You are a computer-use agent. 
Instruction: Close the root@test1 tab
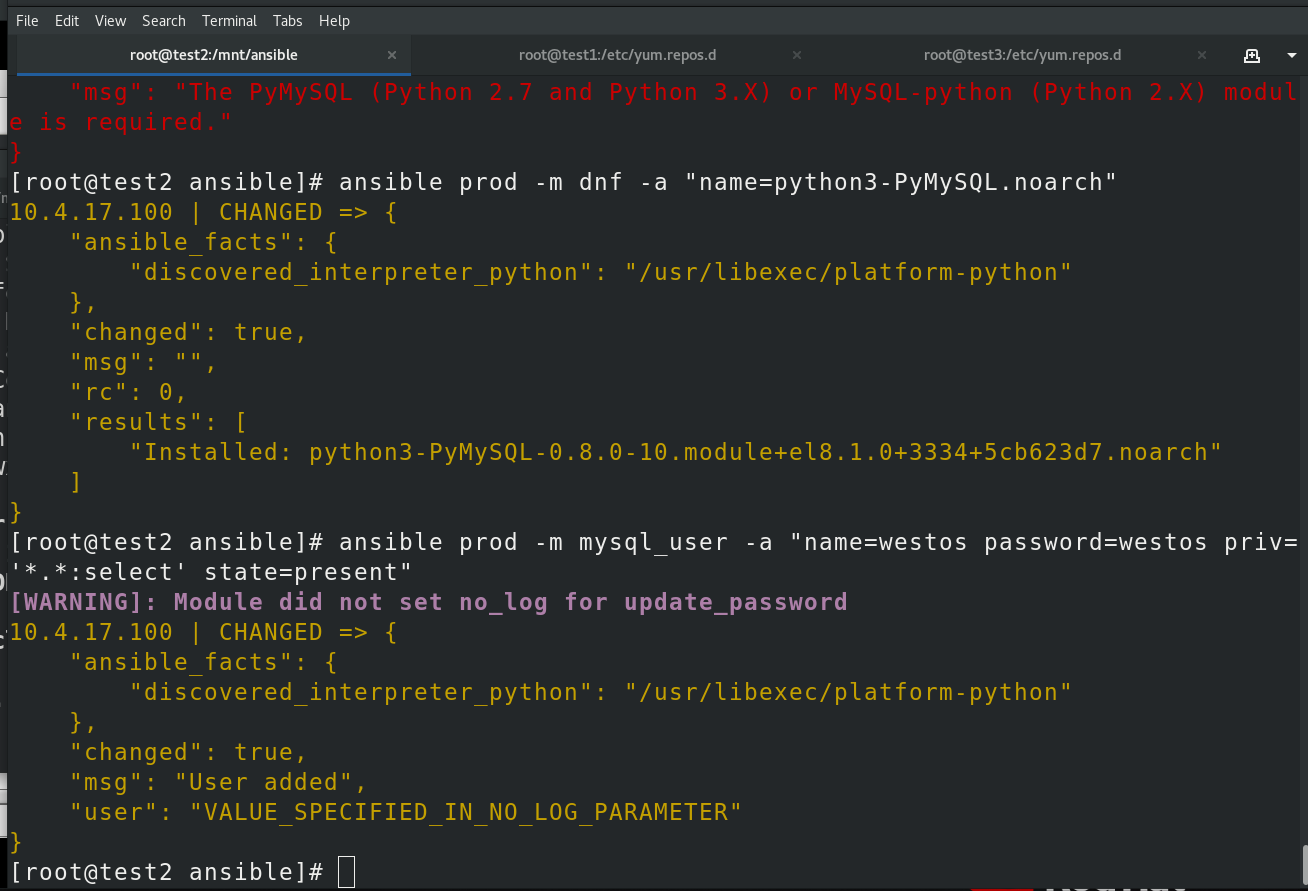(x=798, y=56)
